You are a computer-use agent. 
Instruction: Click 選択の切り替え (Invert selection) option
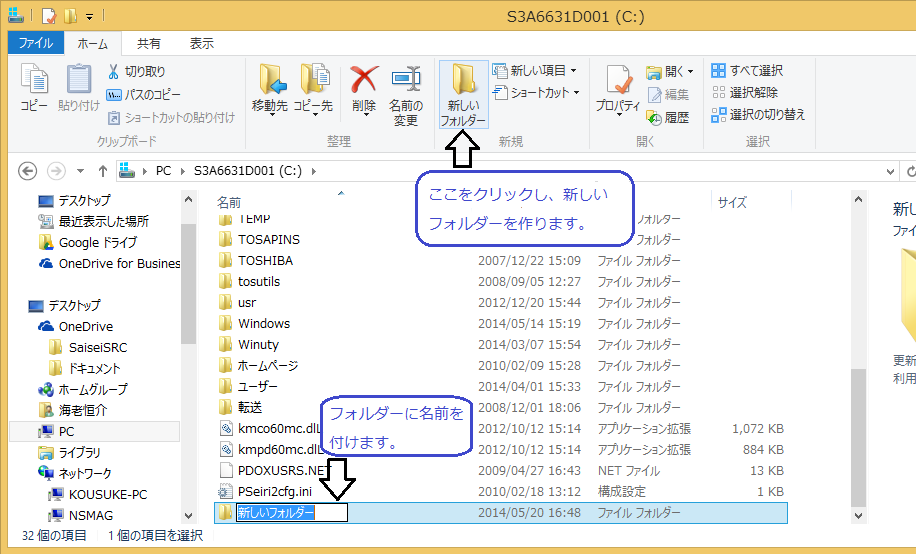pos(757,115)
